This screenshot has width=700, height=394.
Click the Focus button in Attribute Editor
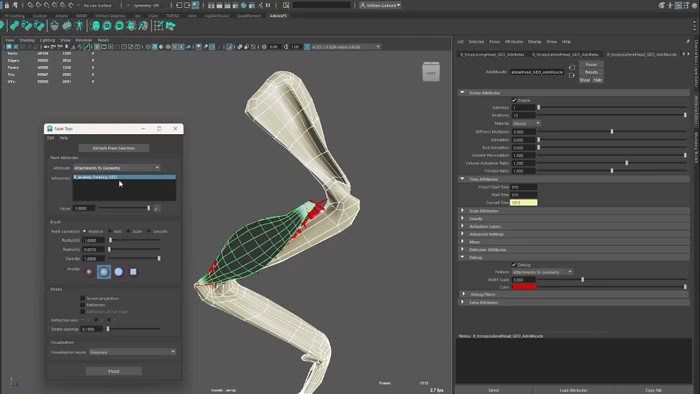591,64
